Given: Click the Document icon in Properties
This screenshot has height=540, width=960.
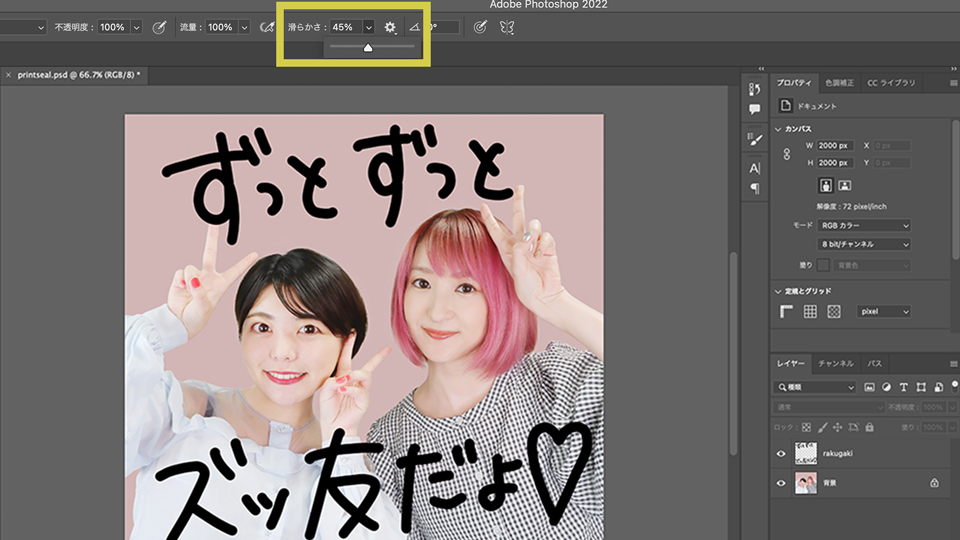Looking at the screenshot, I should 786,106.
